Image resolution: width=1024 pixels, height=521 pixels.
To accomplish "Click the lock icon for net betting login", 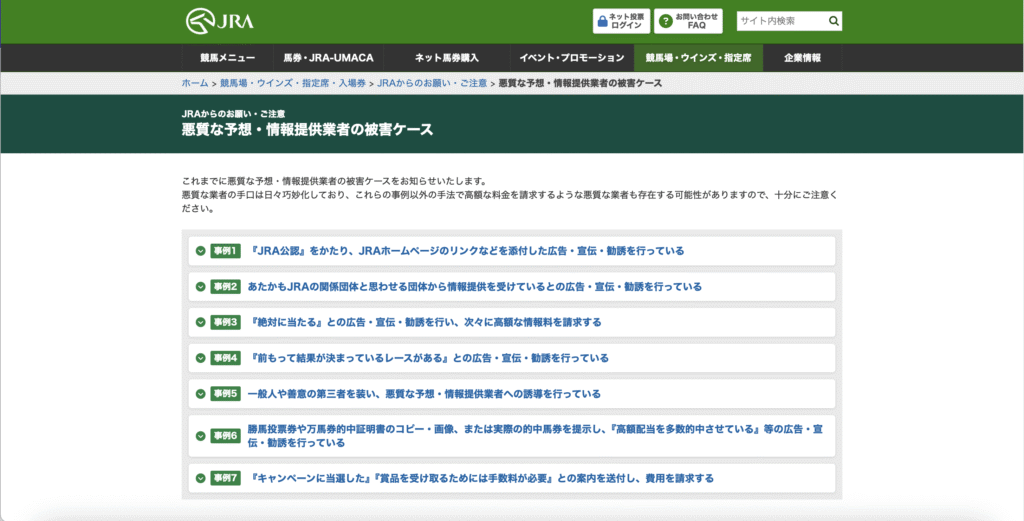I will tap(603, 21).
